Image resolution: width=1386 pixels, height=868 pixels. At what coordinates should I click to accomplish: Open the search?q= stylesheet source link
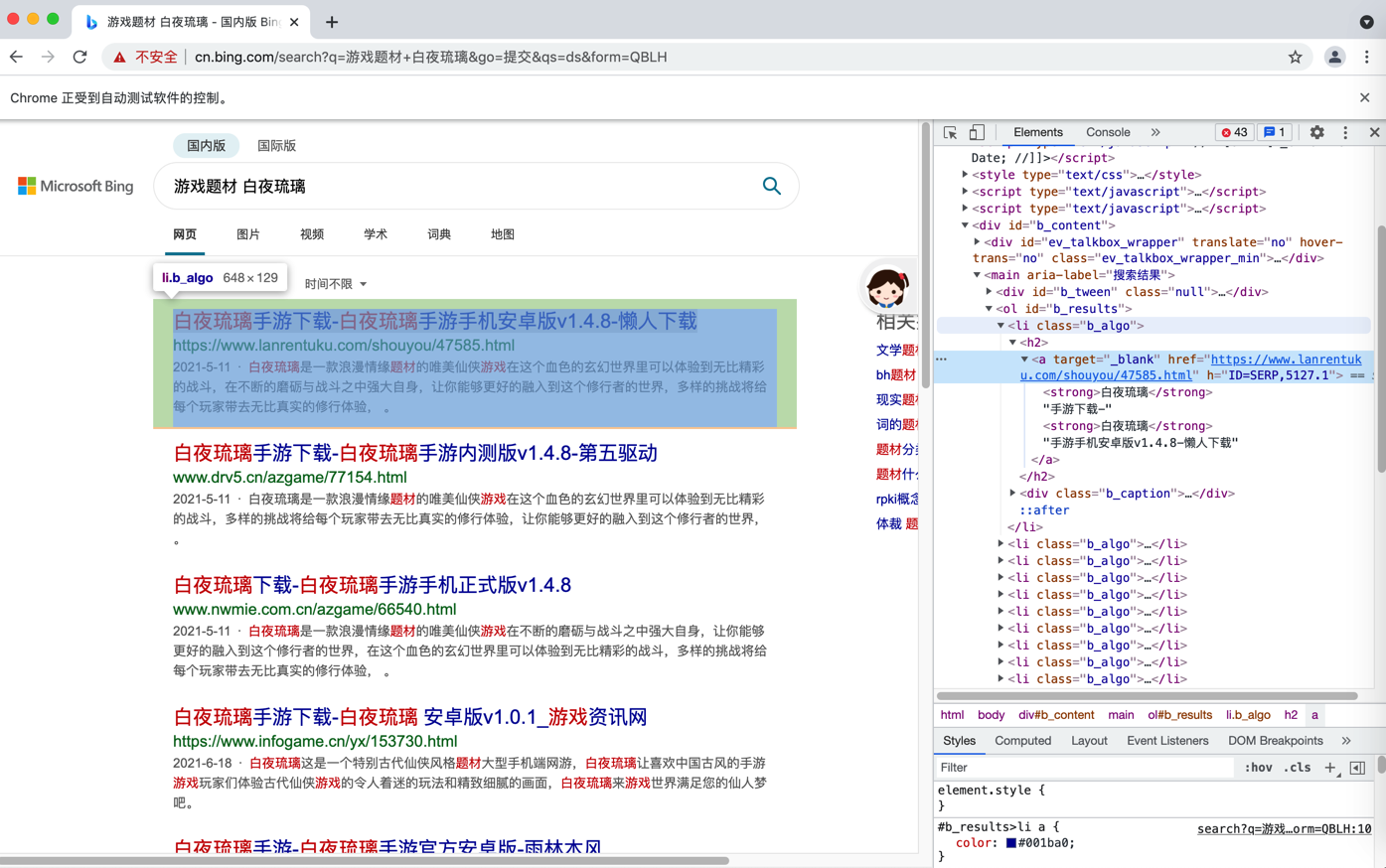(x=1284, y=828)
